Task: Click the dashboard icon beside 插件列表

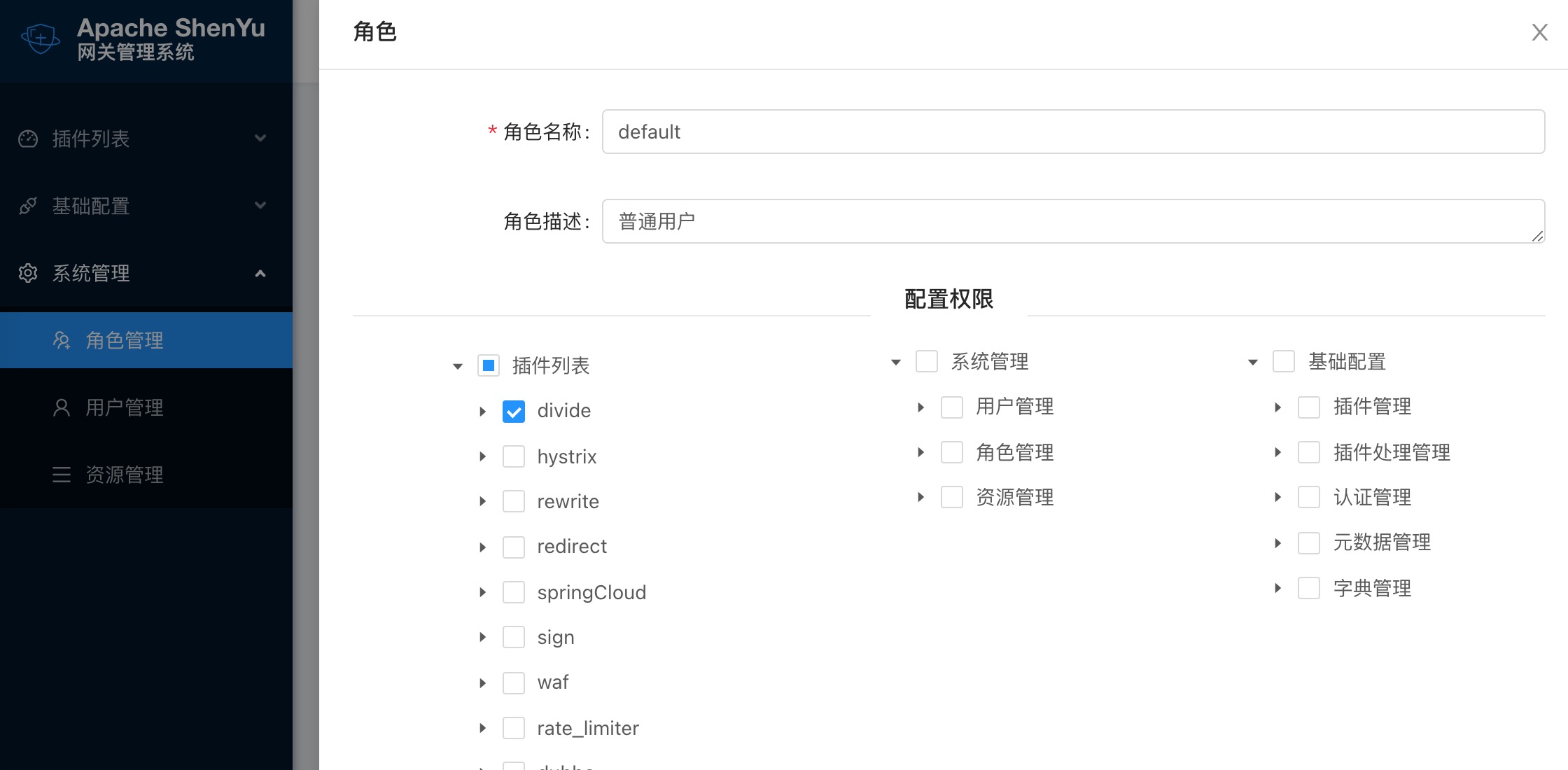Action: tap(28, 139)
